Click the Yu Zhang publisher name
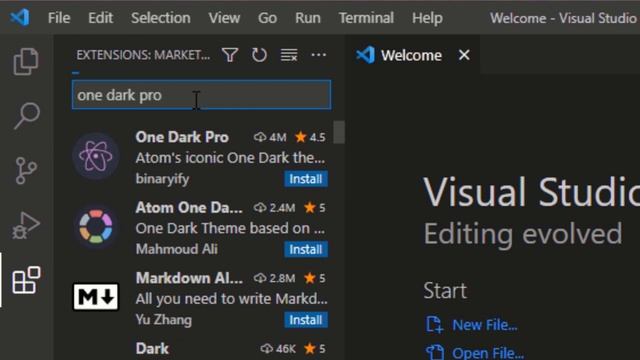 pos(163,320)
